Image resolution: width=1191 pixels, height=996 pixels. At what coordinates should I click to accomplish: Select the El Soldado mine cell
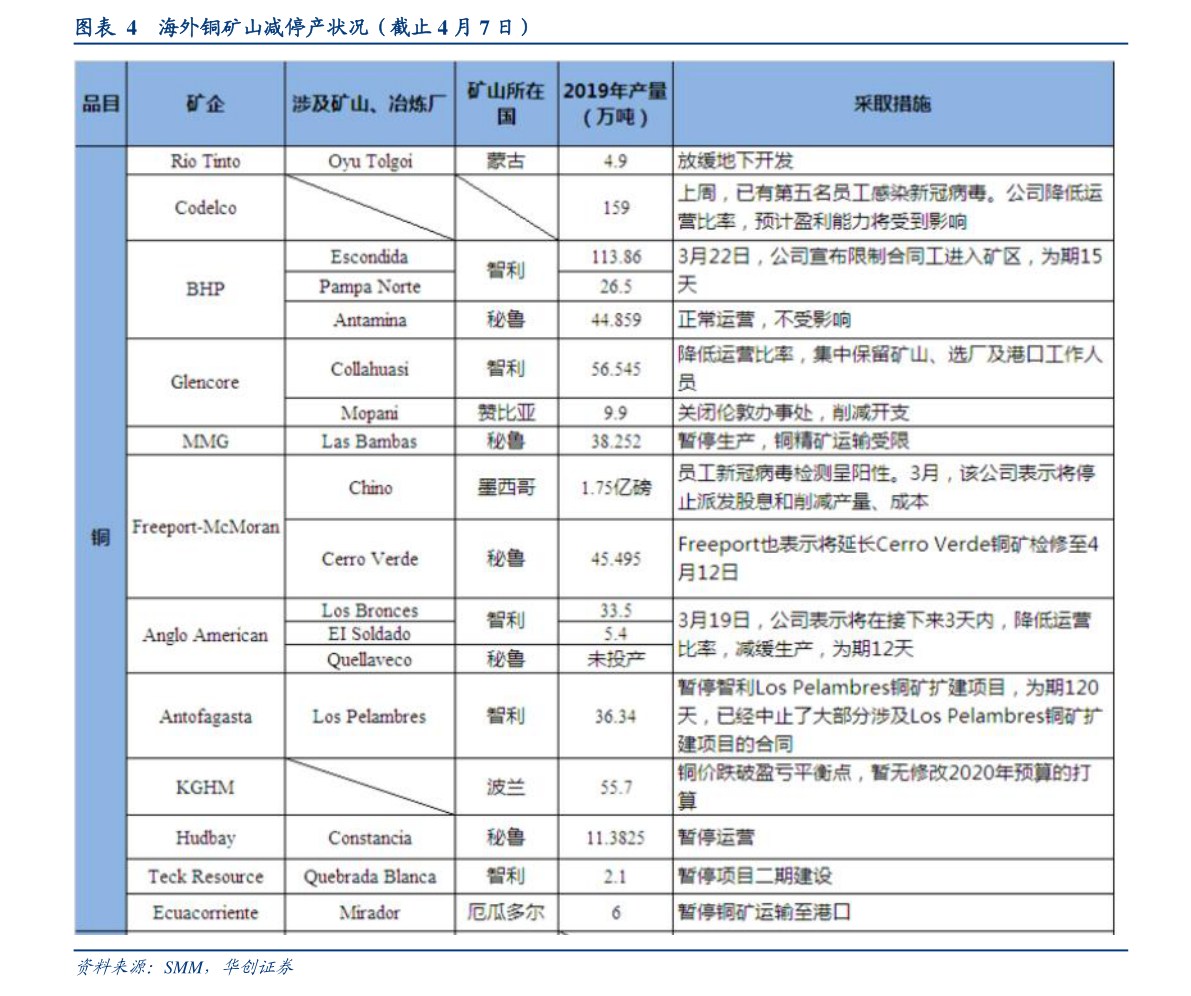(370, 634)
